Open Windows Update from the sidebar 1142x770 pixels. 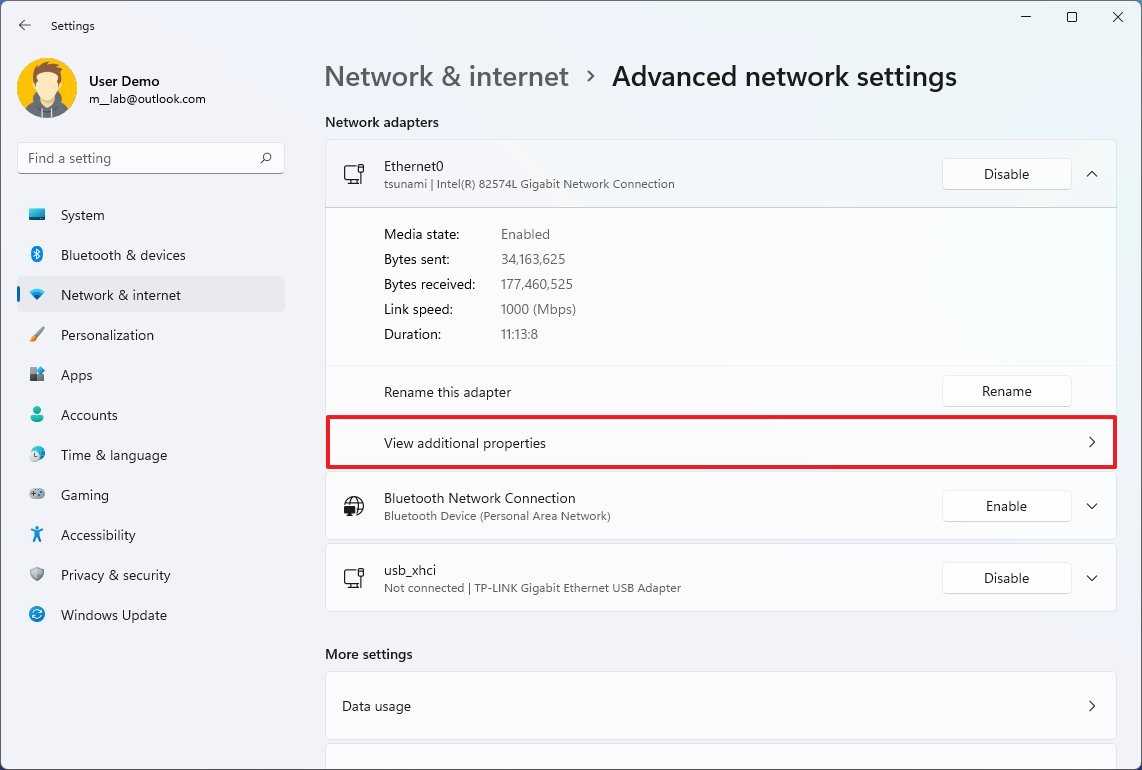click(x=113, y=615)
